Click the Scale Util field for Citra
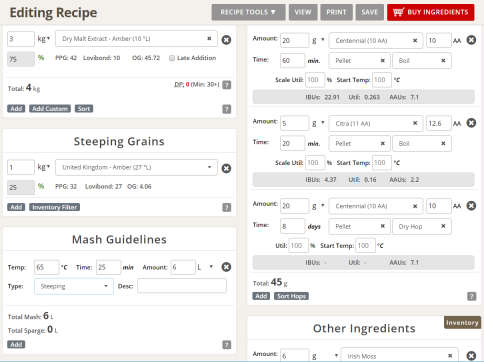 pos(315,163)
